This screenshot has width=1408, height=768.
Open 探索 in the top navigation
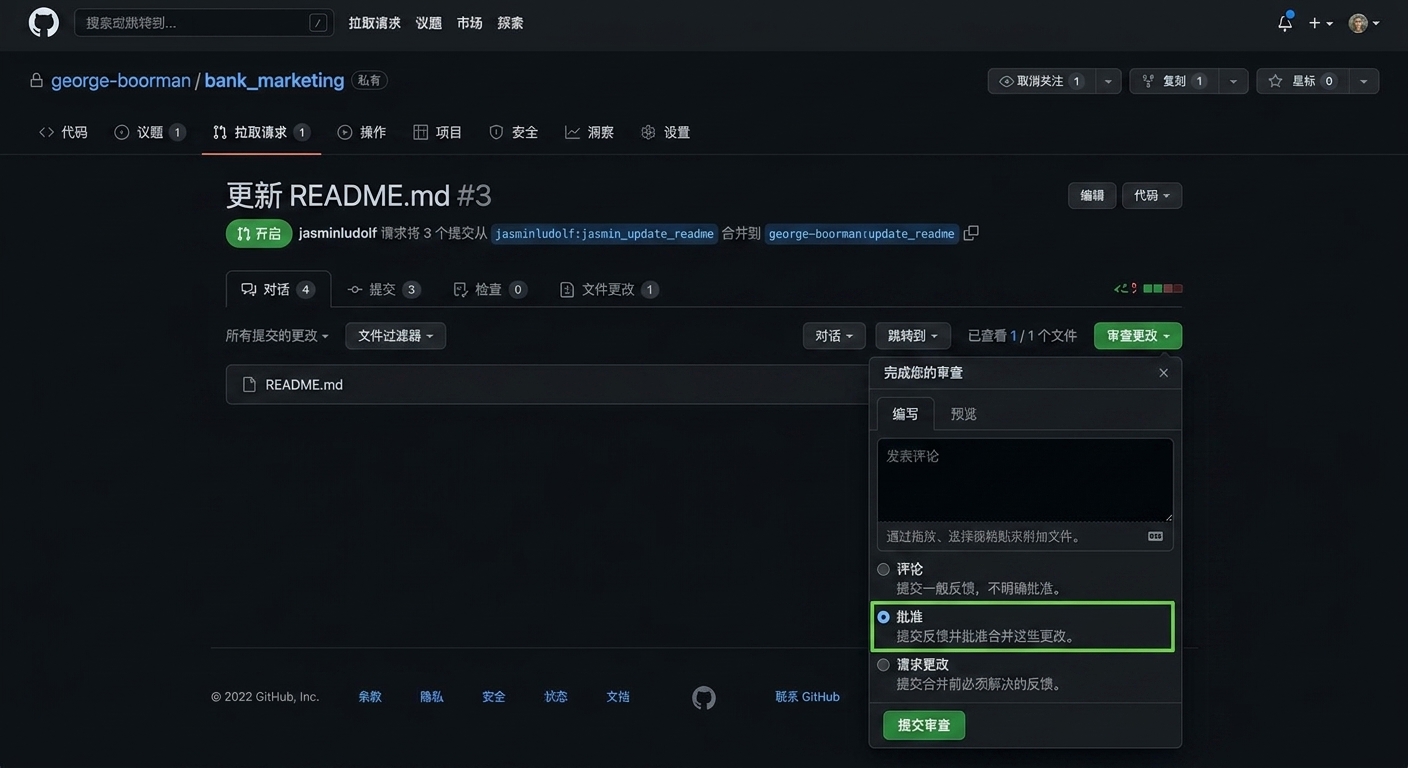coord(510,23)
